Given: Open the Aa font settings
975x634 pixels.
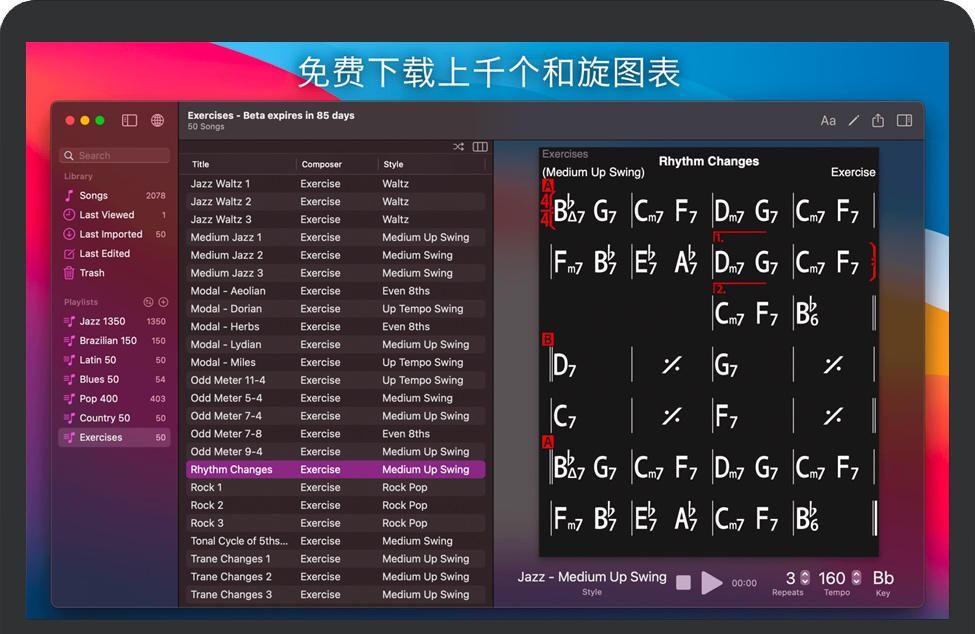Looking at the screenshot, I should (x=828, y=121).
